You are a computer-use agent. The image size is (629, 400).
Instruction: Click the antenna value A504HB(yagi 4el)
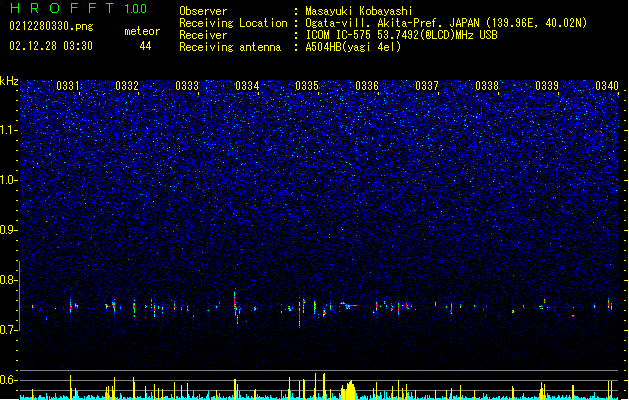353,47
